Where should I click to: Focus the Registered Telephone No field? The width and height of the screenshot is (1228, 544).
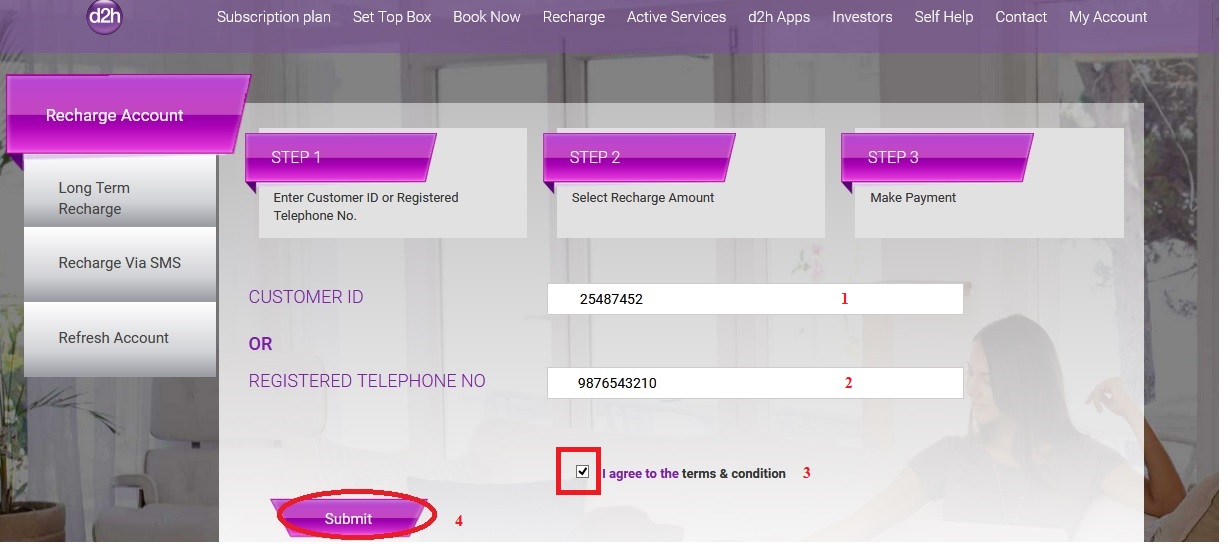click(x=754, y=383)
